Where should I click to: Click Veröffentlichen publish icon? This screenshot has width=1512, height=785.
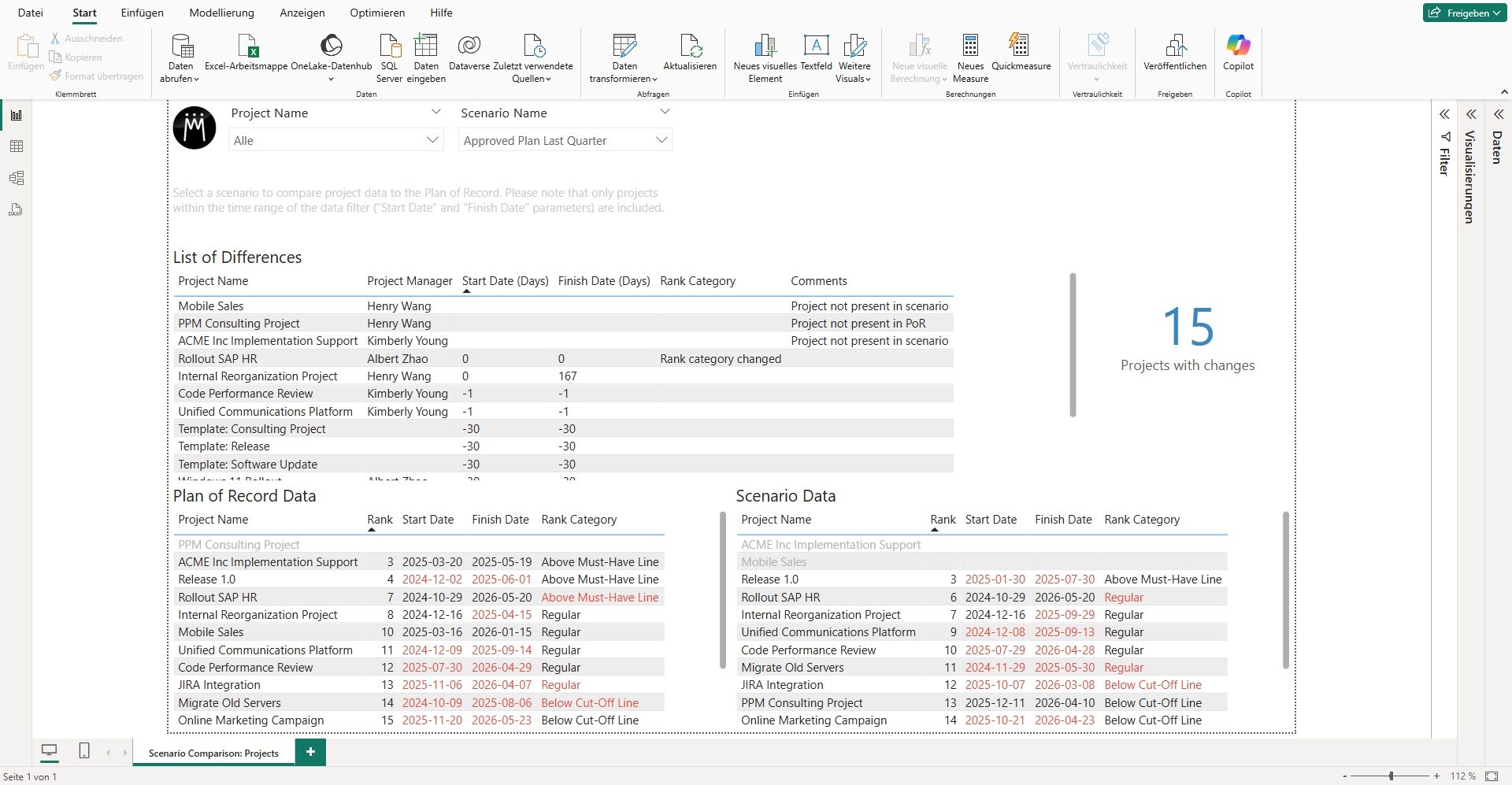pos(1175,45)
